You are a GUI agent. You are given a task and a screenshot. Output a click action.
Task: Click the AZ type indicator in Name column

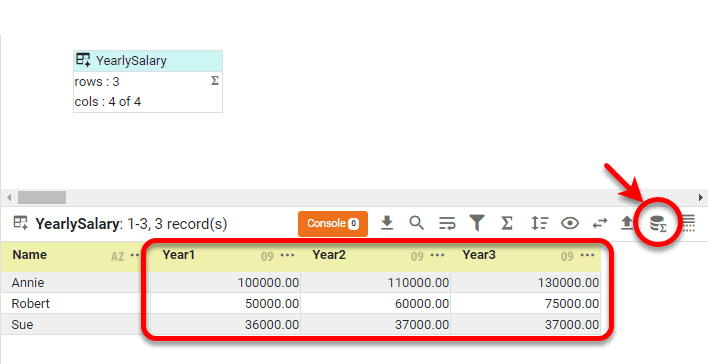(x=117, y=257)
